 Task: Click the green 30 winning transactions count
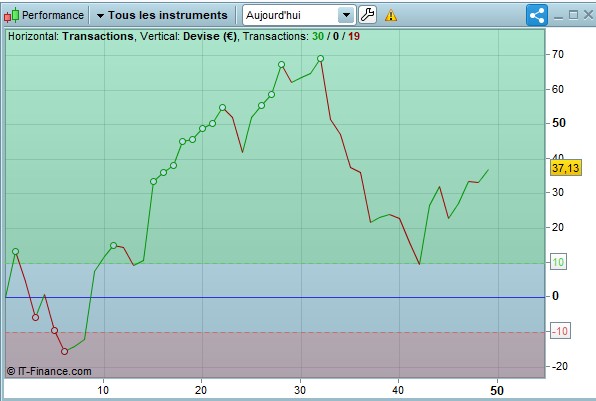click(318, 36)
